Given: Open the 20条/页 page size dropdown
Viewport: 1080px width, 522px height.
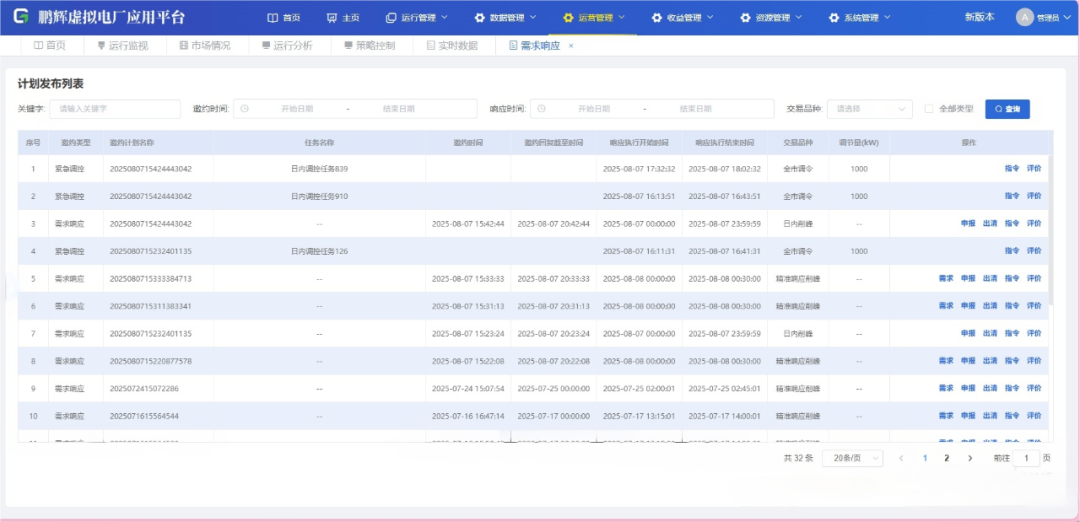Looking at the screenshot, I should [x=852, y=458].
